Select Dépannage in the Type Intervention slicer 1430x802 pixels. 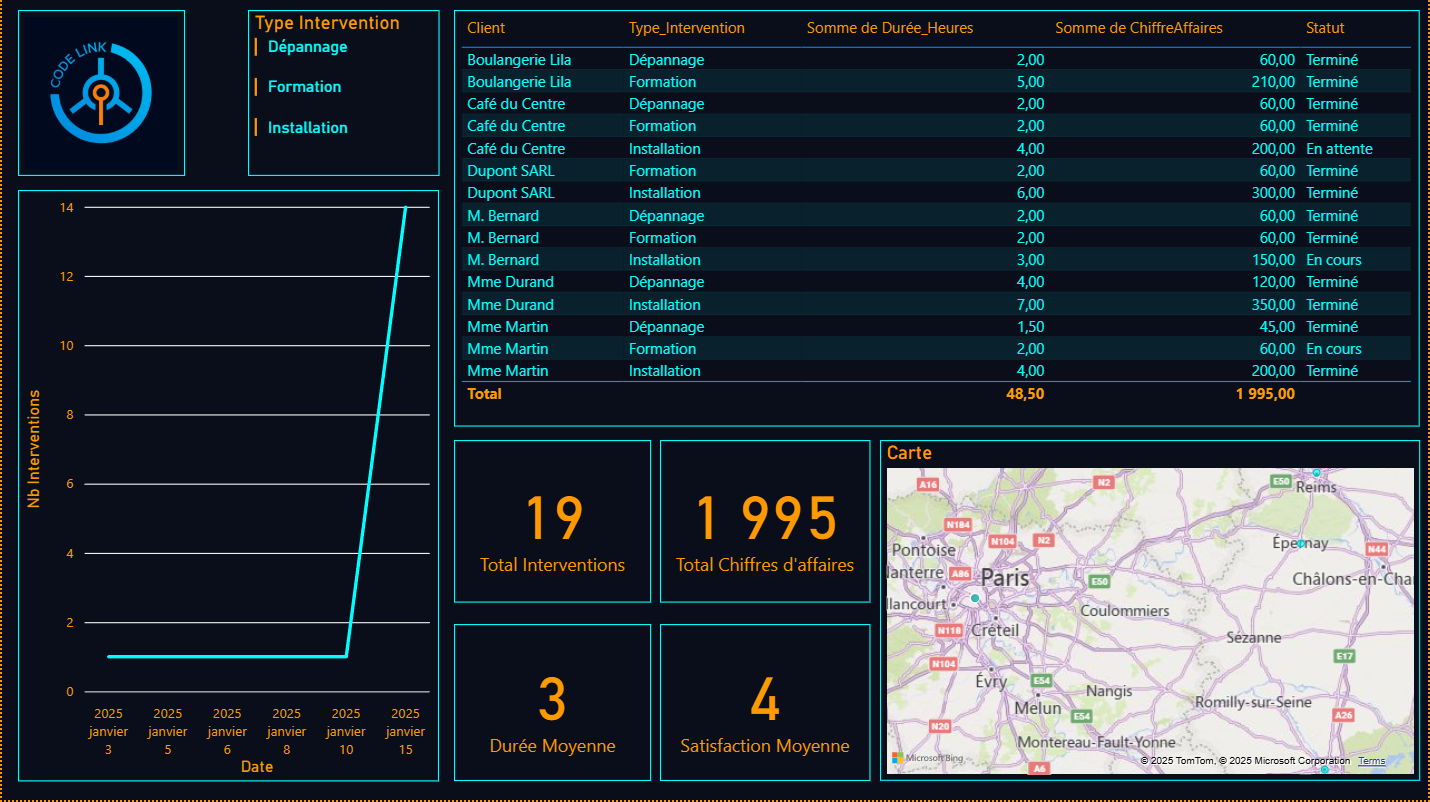(306, 46)
